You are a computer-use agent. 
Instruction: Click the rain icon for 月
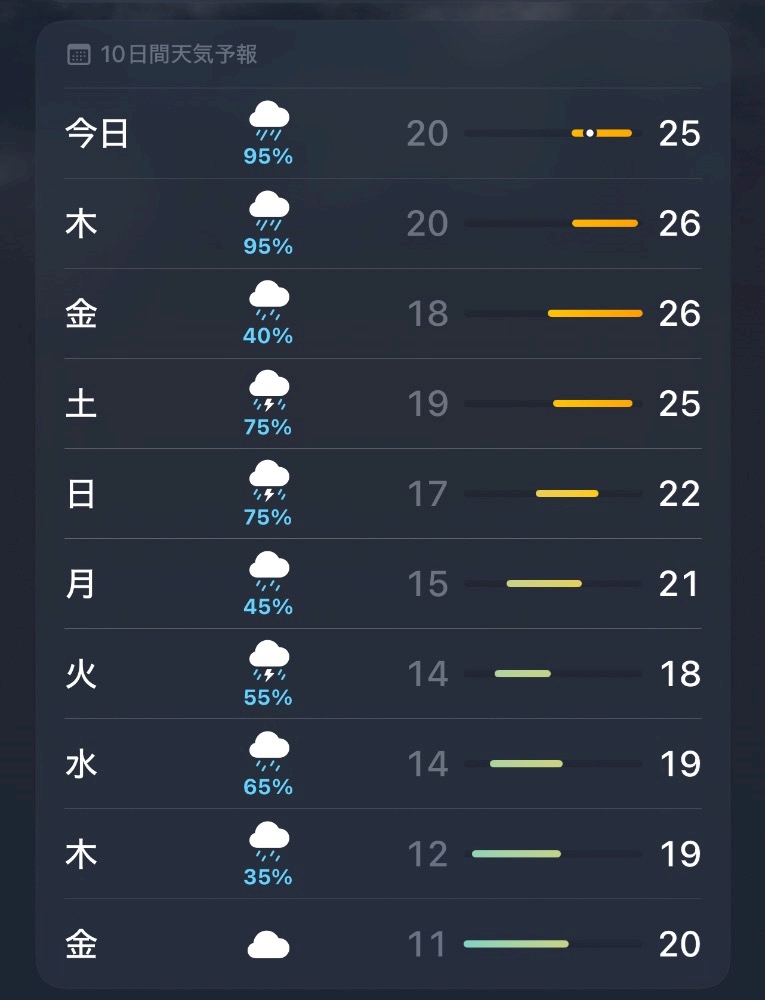tap(268, 571)
